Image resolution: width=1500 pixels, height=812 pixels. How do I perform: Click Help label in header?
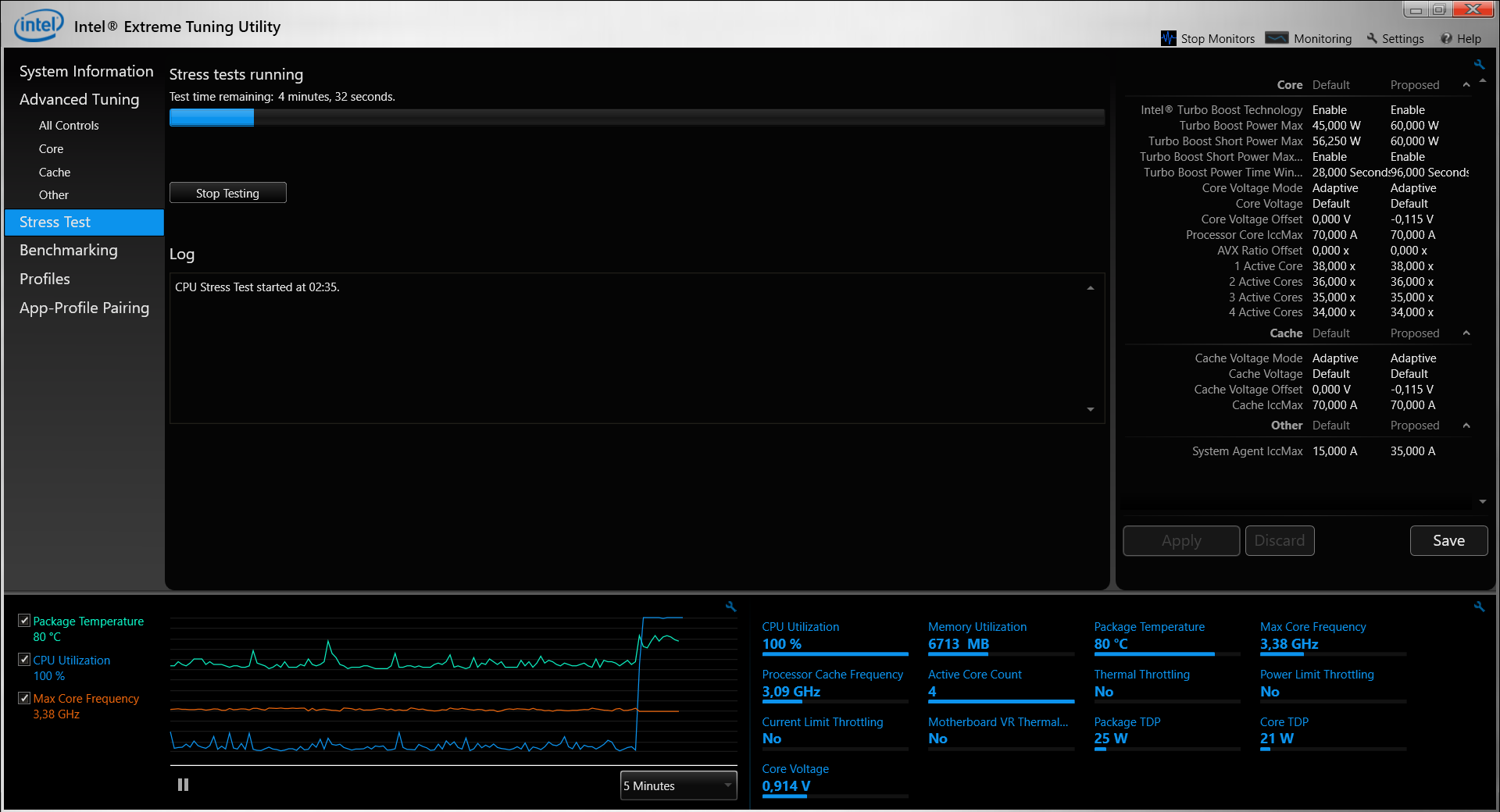[x=1469, y=38]
